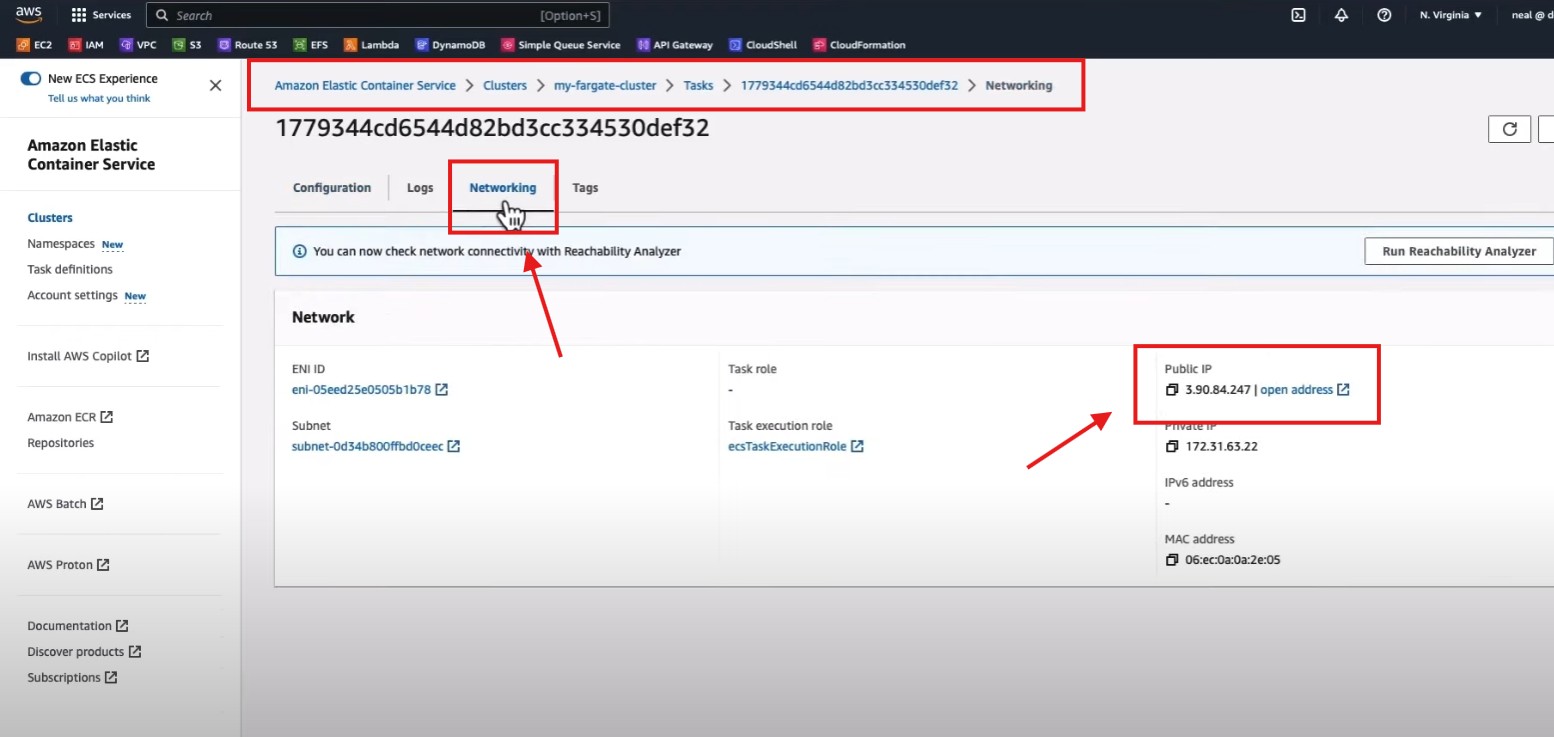Open the help question mark icon
This screenshot has height=737, width=1554.
1384,15
